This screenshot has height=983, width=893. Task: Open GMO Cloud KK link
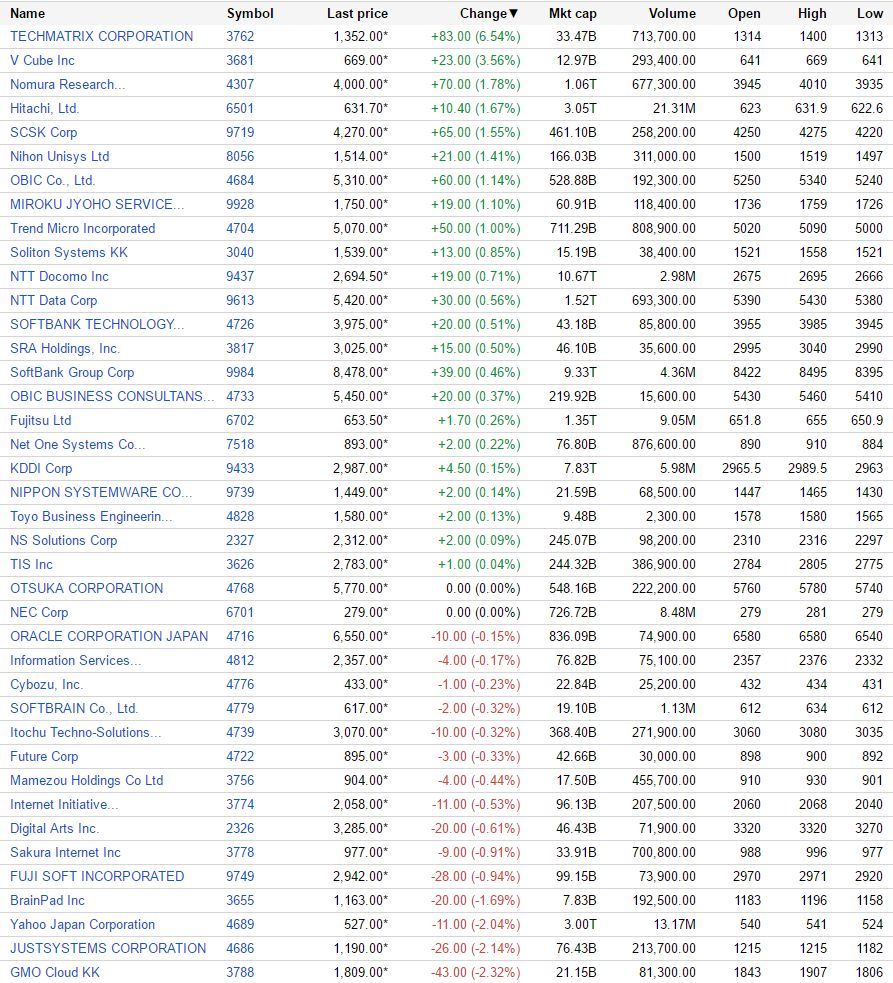[x=55, y=973]
